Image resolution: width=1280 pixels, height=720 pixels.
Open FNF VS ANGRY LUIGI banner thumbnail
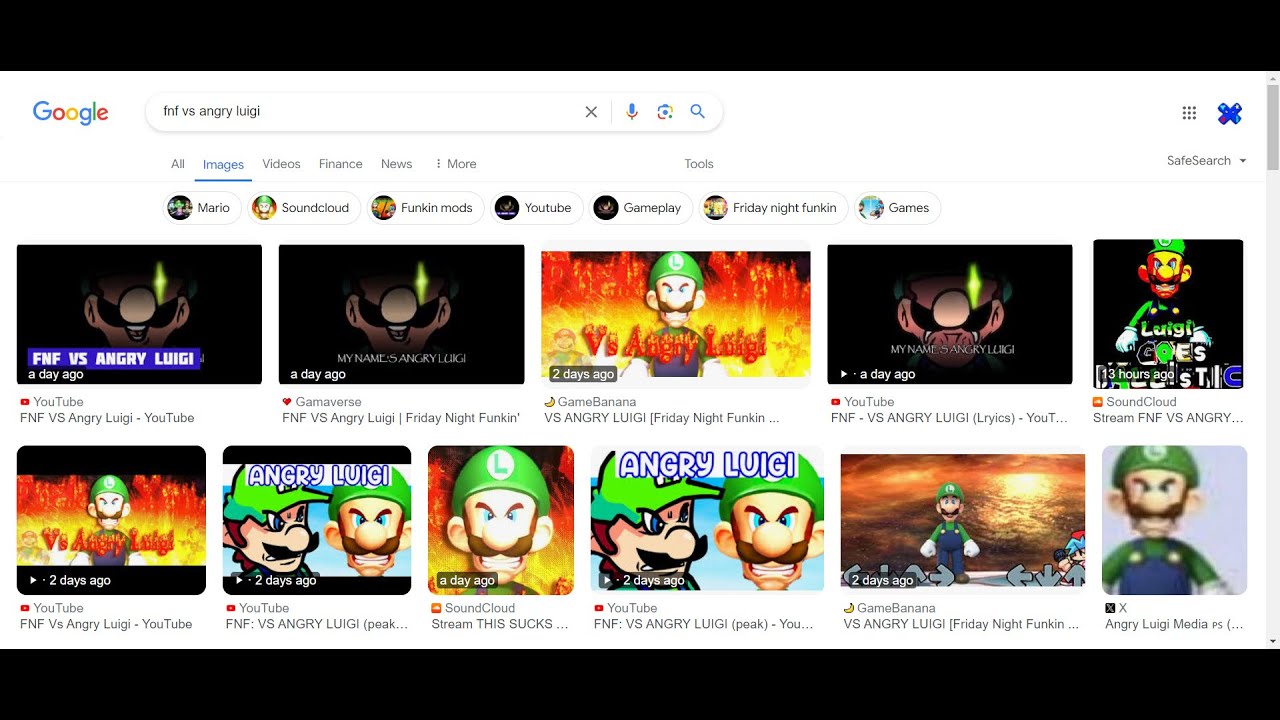point(139,314)
